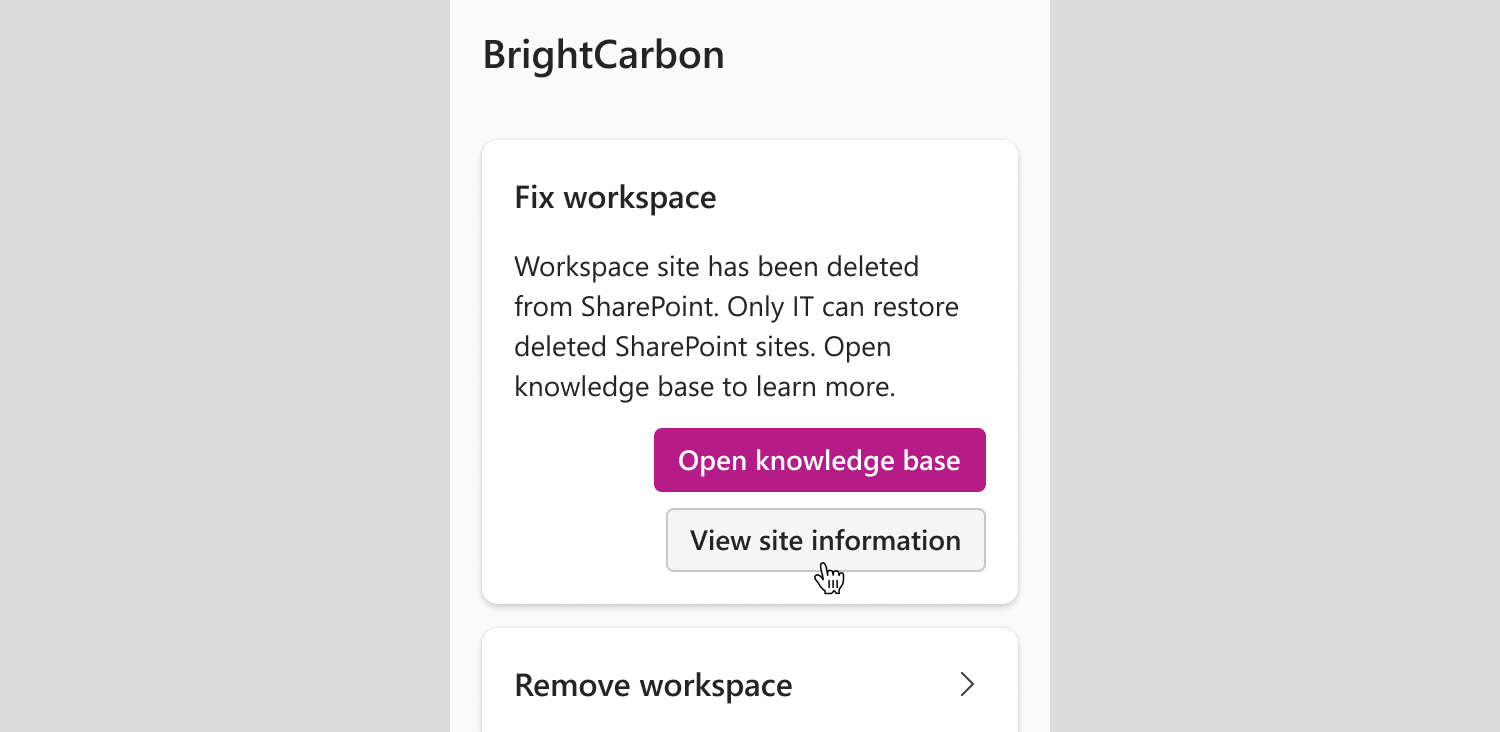1500x732 pixels.
Task: Click the Workspace site deleted message
Action: click(737, 327)
